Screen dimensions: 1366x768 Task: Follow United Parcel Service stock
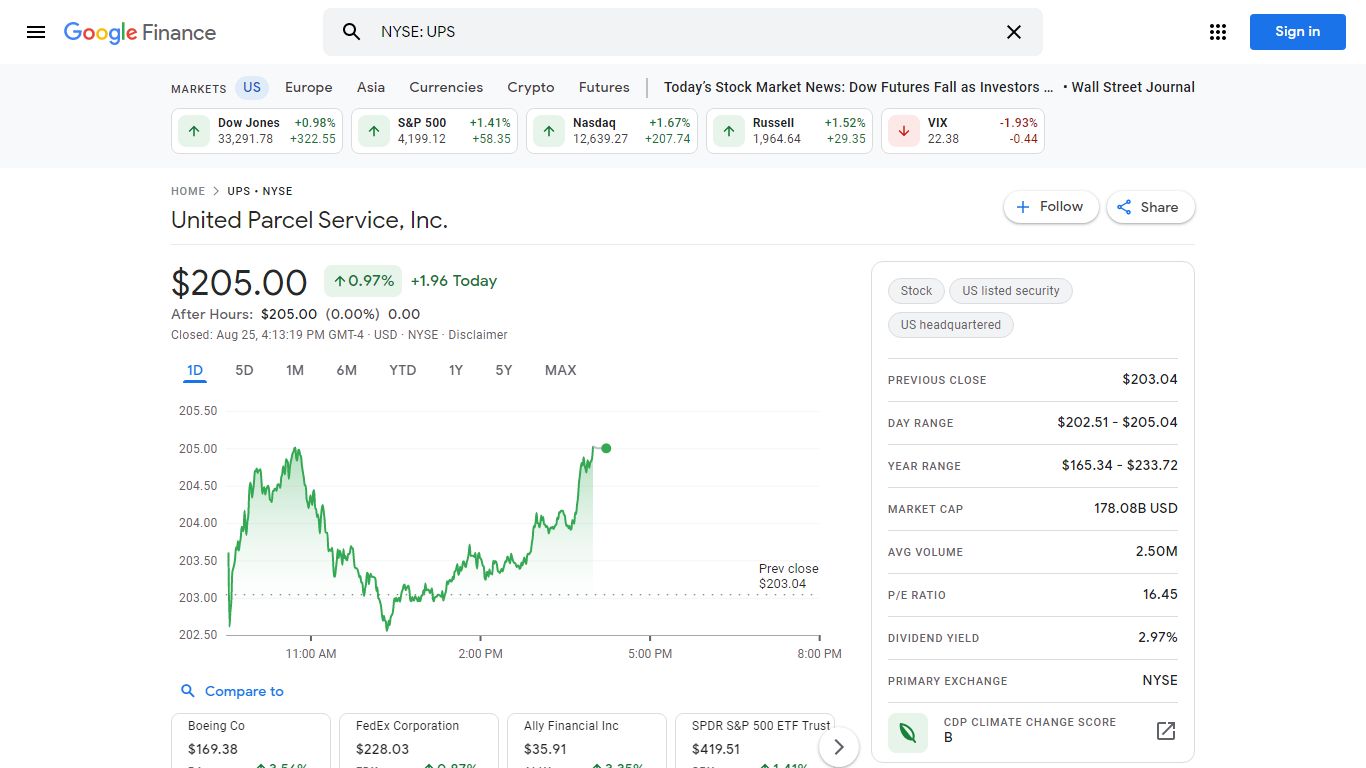[1051, 207]
